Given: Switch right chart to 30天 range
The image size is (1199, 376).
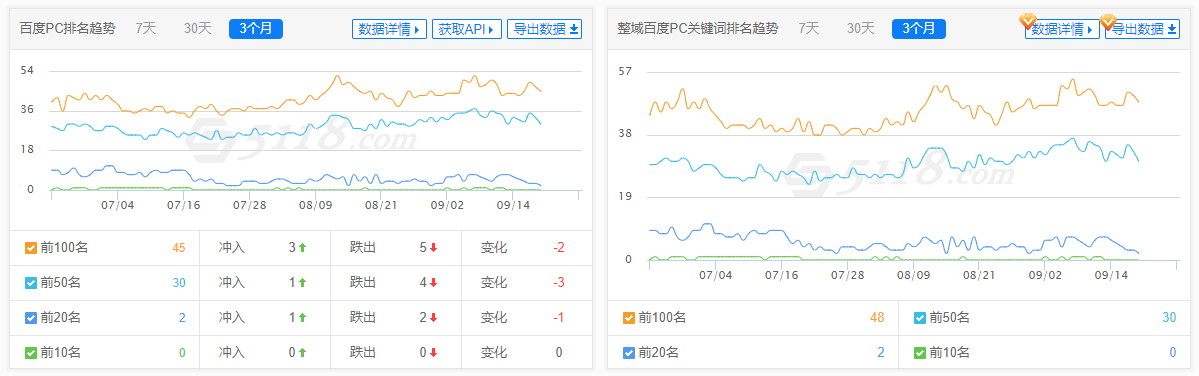Looking at the screenshot, I should point(860,28).
